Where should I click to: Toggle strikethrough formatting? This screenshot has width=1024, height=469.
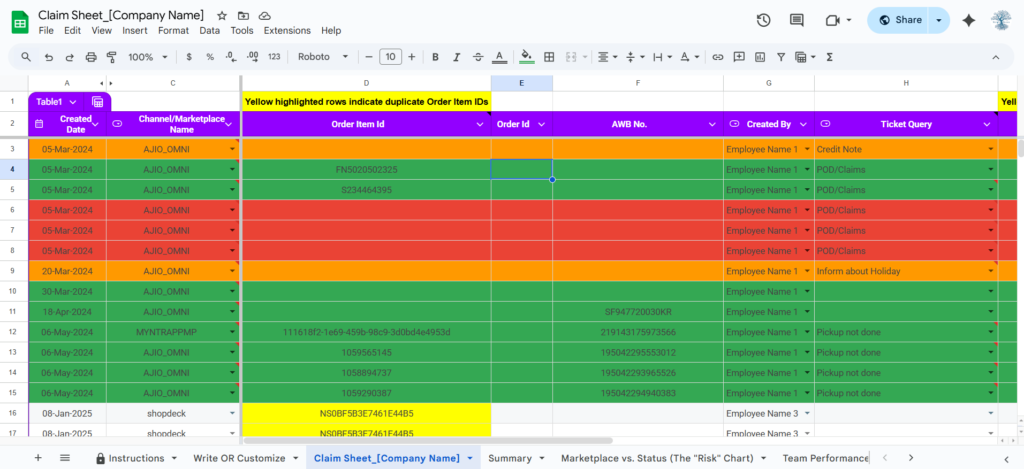coord(479,57)
